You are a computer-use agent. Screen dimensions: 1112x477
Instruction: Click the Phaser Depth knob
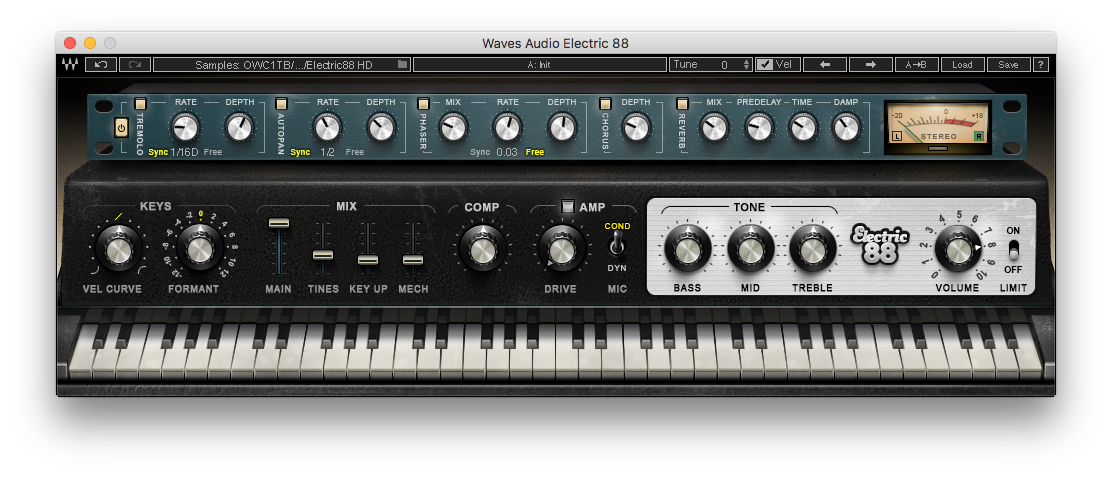(x=562, y=128)
